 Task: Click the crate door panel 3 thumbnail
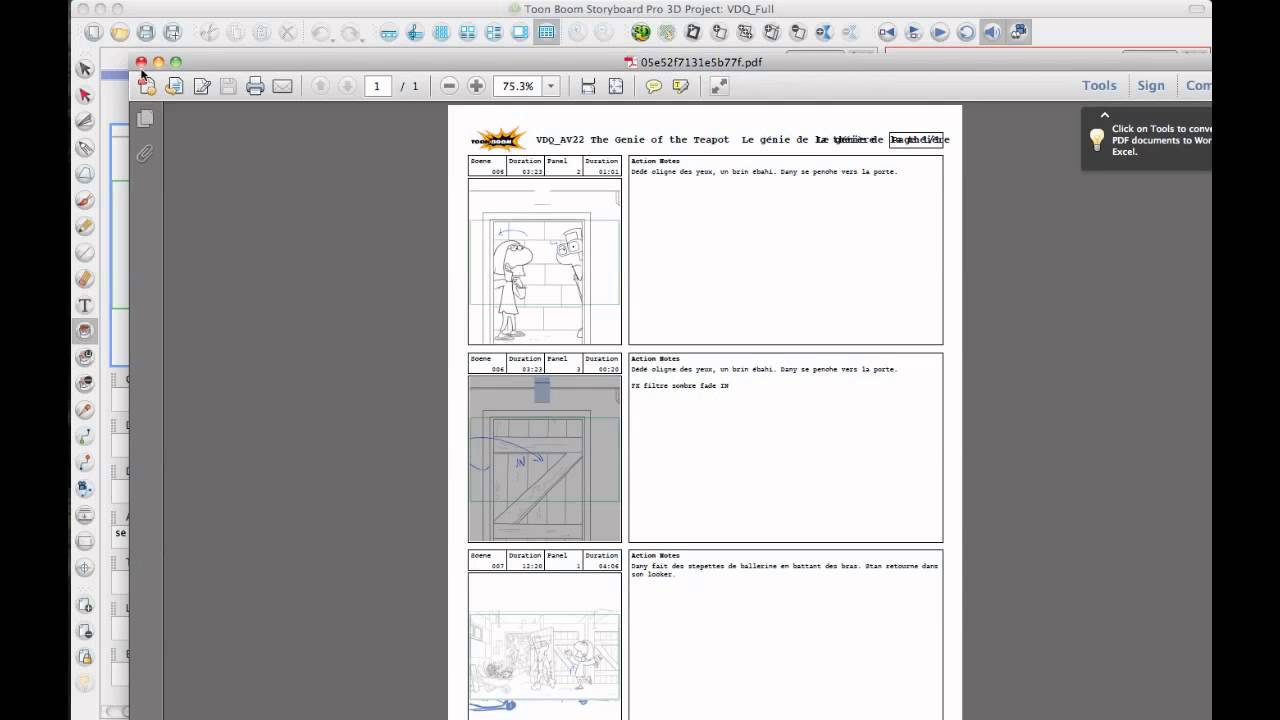click(x=545, y=459)
